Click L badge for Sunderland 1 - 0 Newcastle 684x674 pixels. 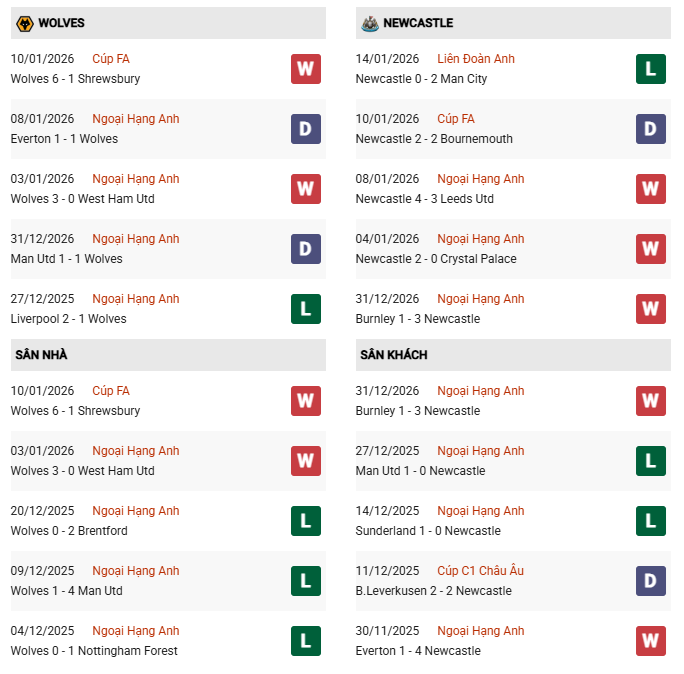point(651,521)
